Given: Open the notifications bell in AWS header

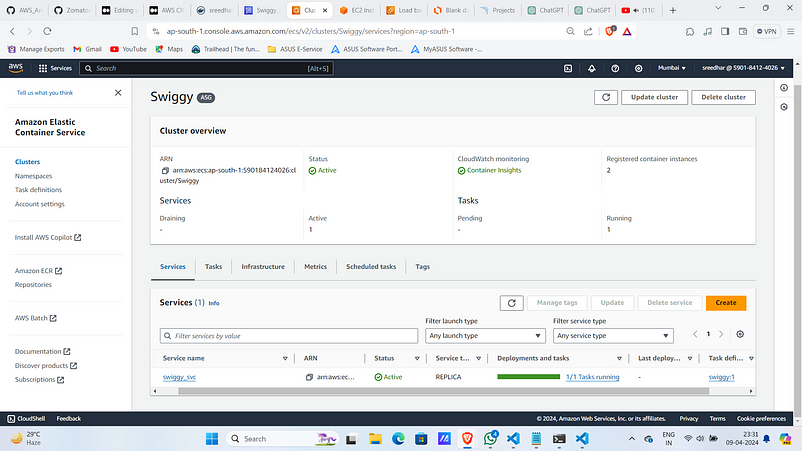Looking at the screenshot, I should [591, 68].
